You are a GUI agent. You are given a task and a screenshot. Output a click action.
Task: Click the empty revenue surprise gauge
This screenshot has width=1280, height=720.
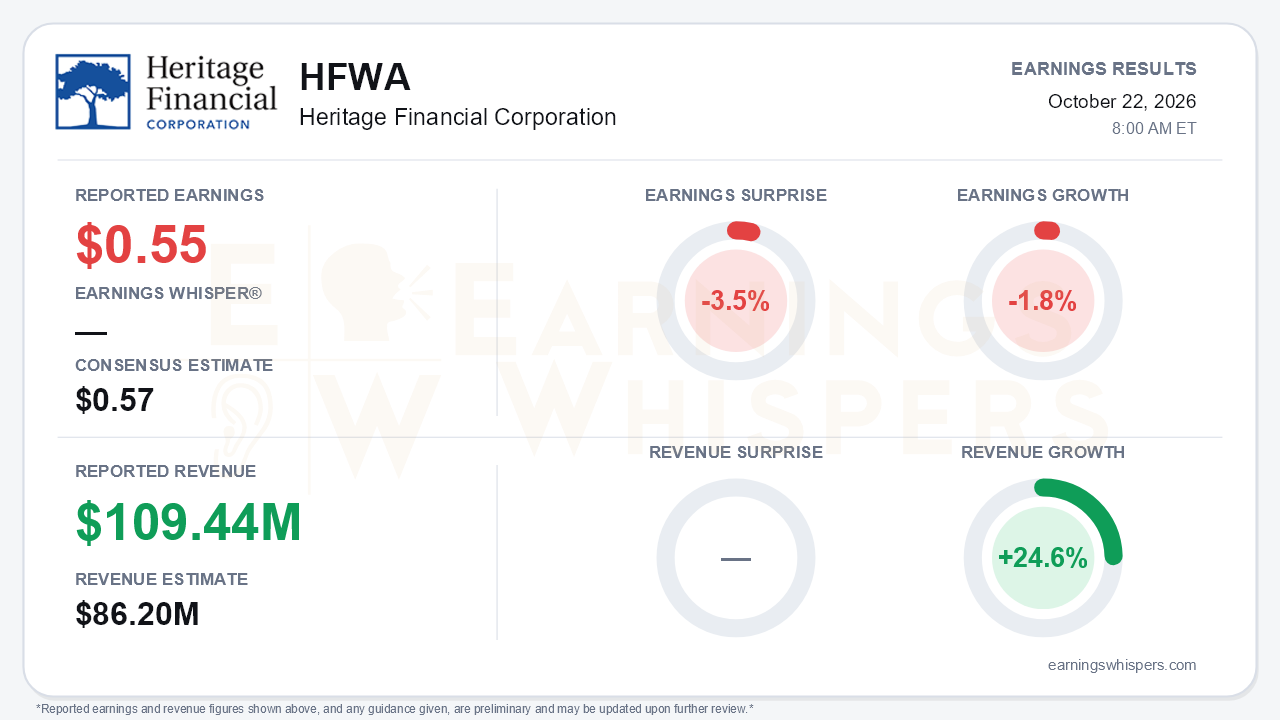tap(736, 558)
